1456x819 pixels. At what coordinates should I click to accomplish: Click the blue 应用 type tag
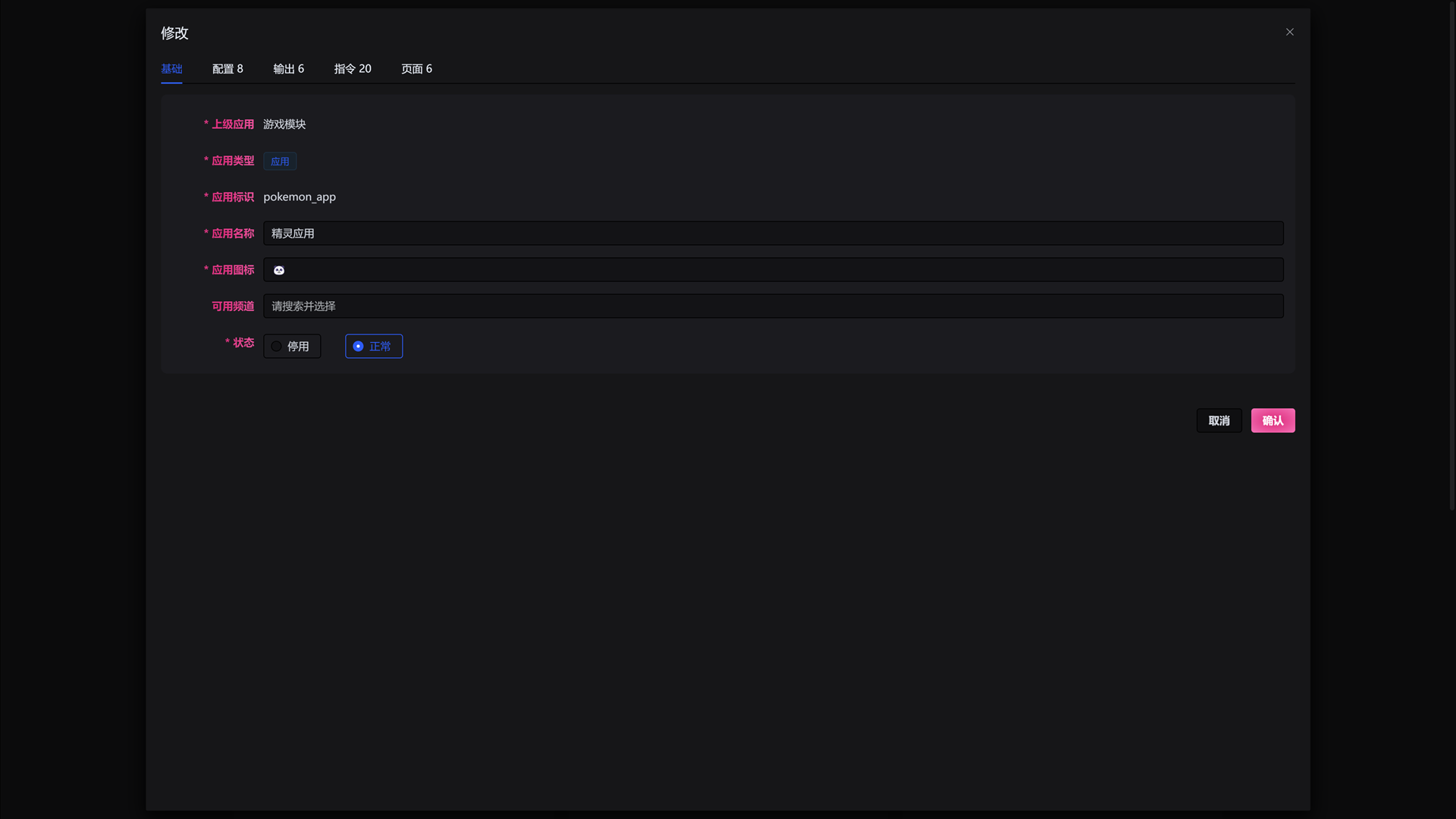pos(280,162)
